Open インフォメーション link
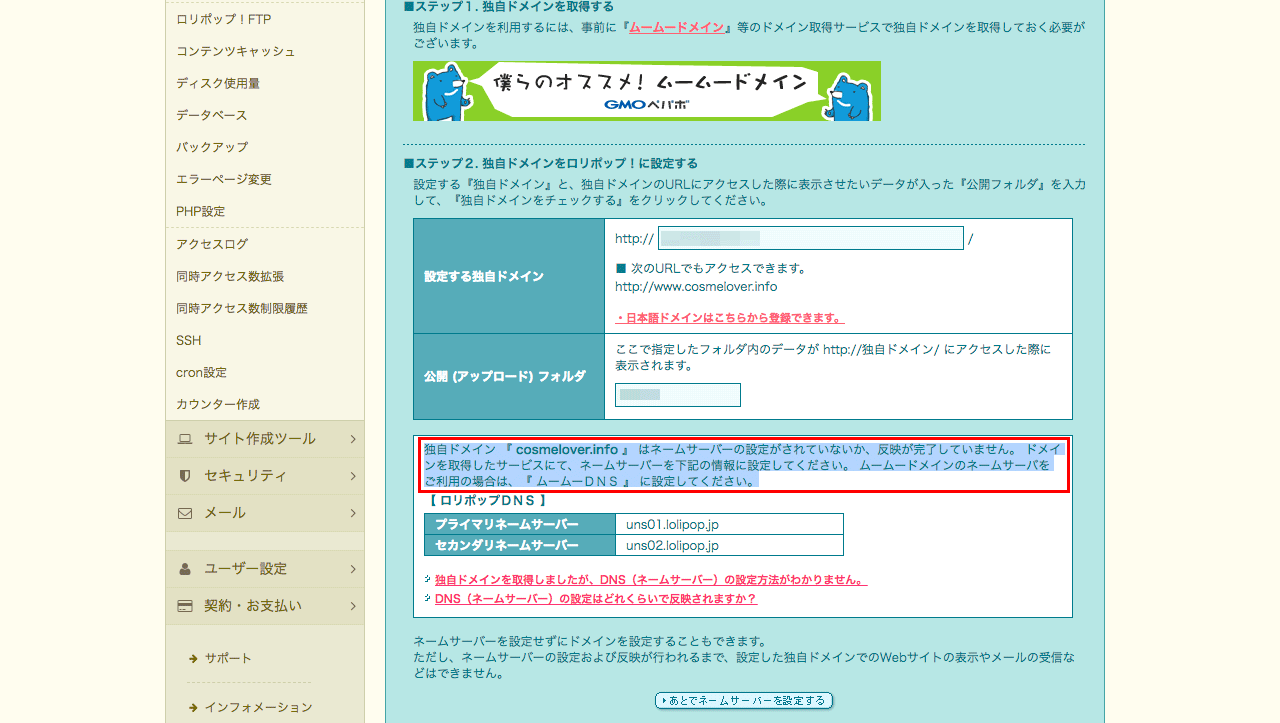The width and height of the screenshot is (1280, 723). [x=258, y=707]
